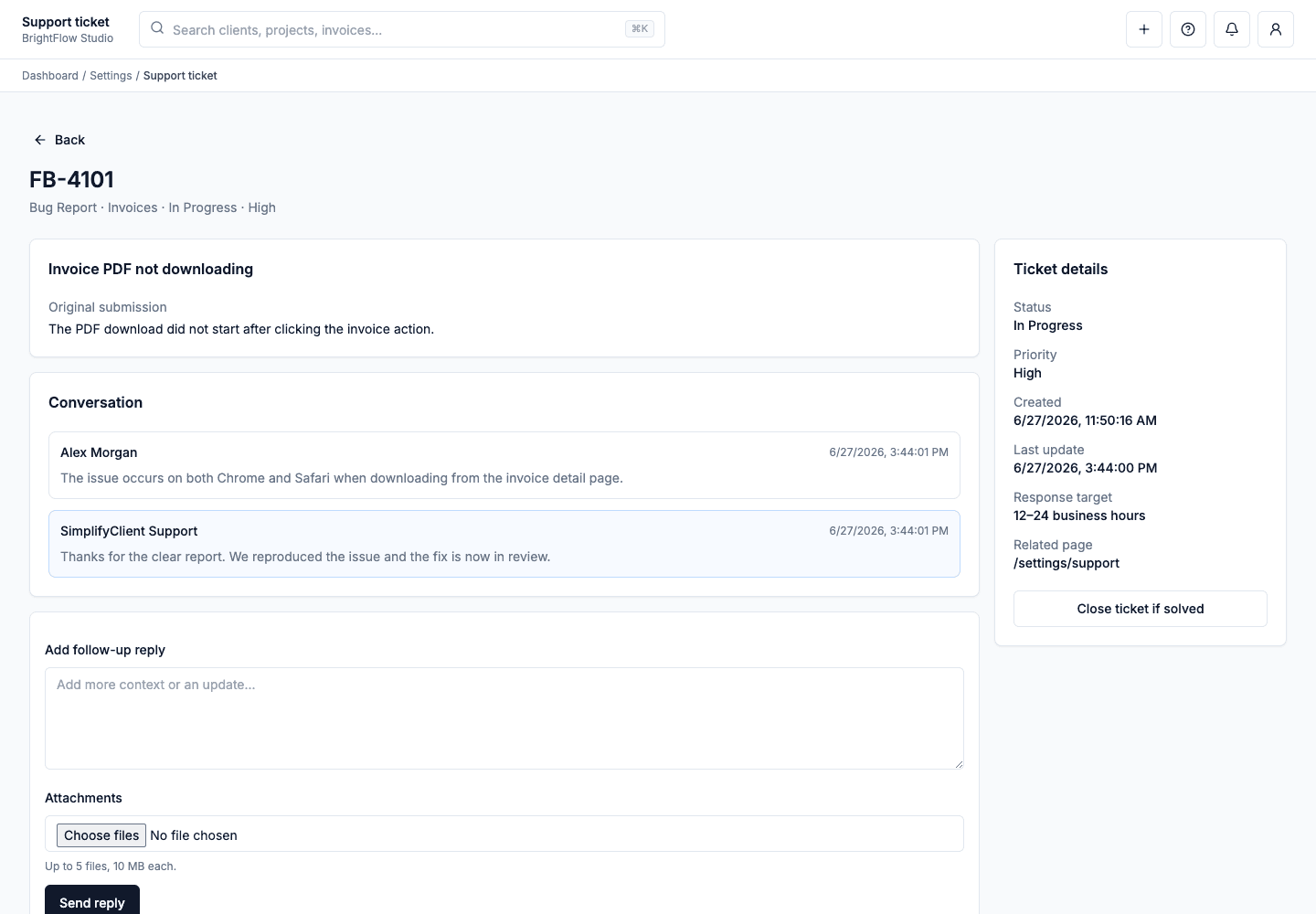Click the Bug Report · Invoices subtitle

coord(153,207)
